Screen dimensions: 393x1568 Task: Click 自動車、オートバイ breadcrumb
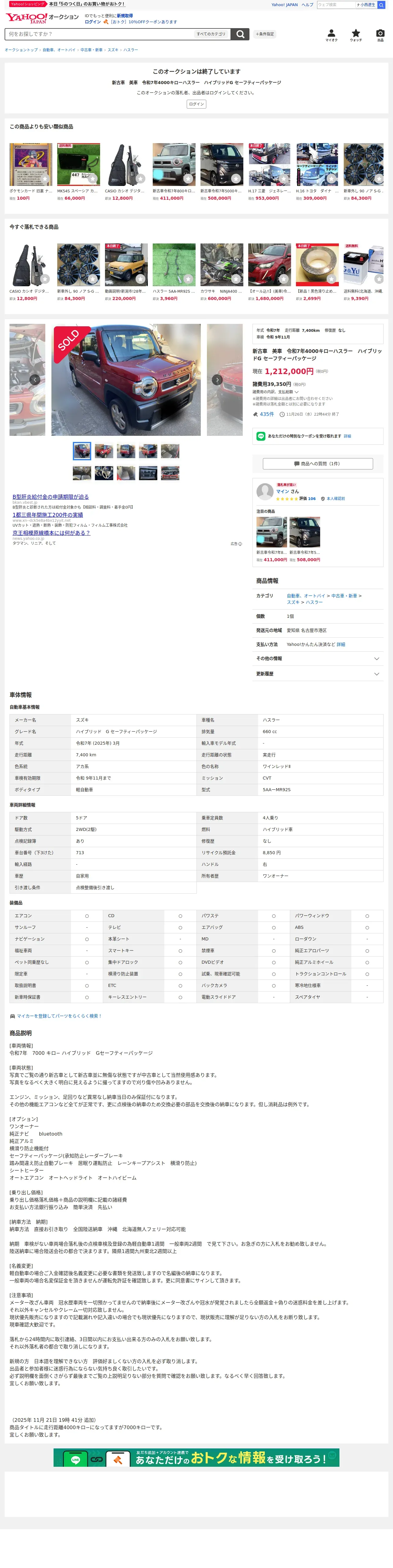pos(59,50)
